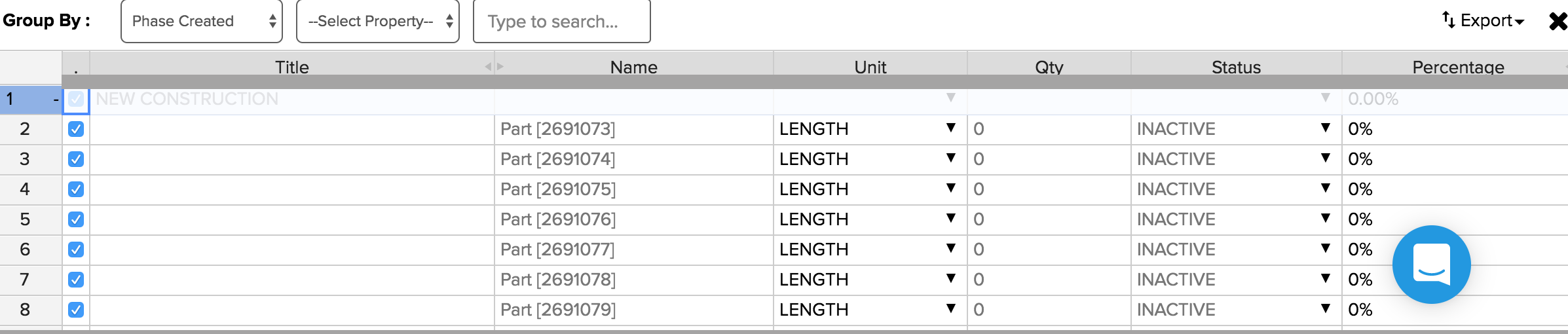
Task: Click the Name column header
Action: [x=634, y=66]
